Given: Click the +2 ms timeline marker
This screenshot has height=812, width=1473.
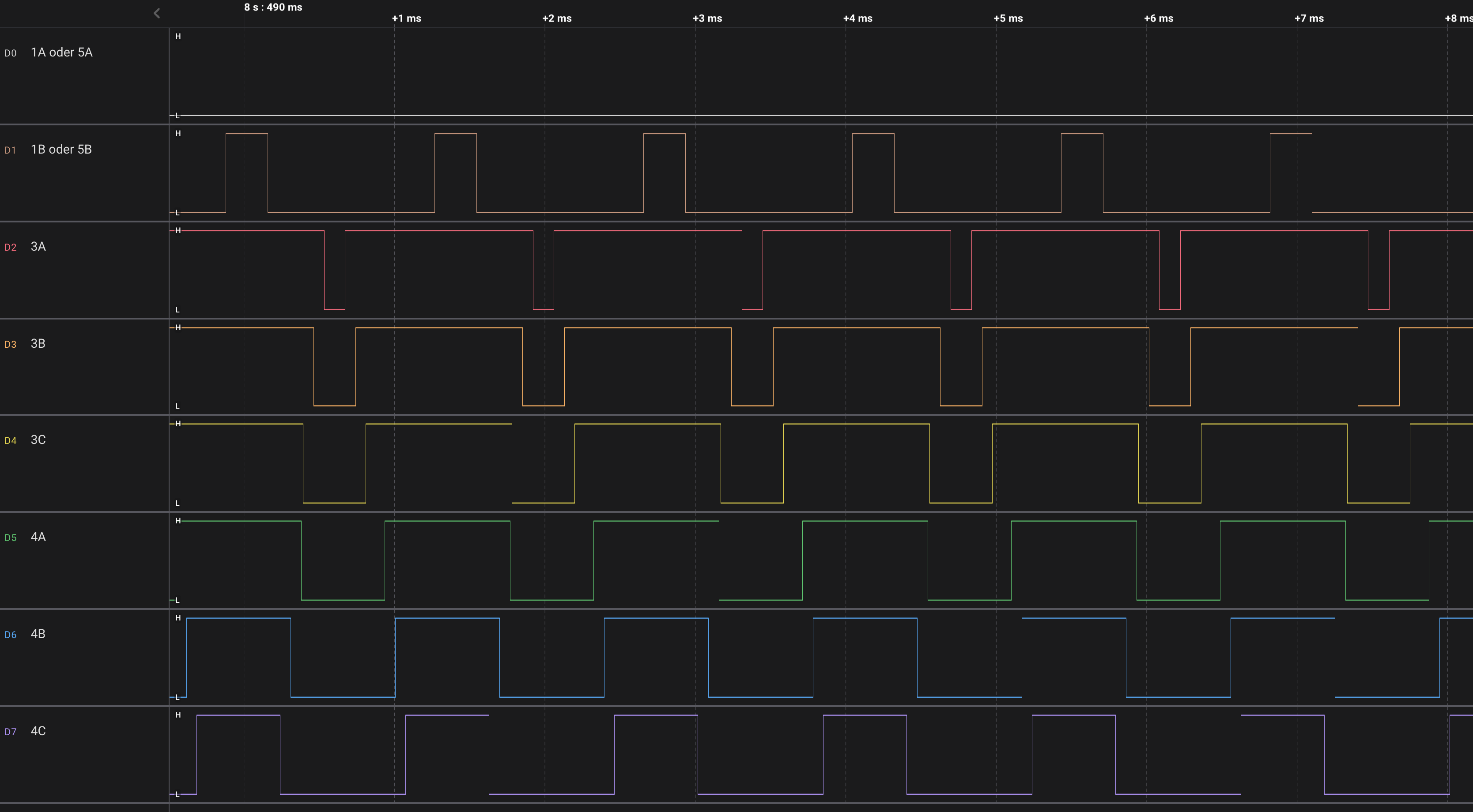Looking at the screenshot, I should pyautogui.click(x=557, y=18).
